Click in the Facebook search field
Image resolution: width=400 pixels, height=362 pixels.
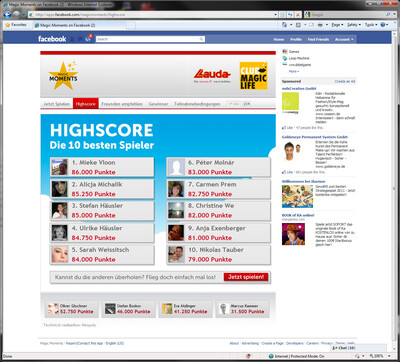(148, 39)
